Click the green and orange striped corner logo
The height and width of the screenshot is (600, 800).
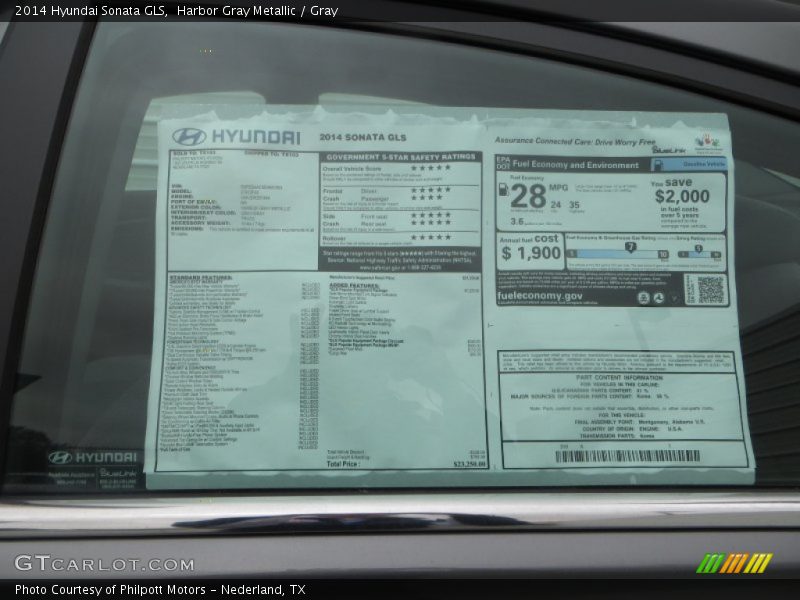[734, 563]
